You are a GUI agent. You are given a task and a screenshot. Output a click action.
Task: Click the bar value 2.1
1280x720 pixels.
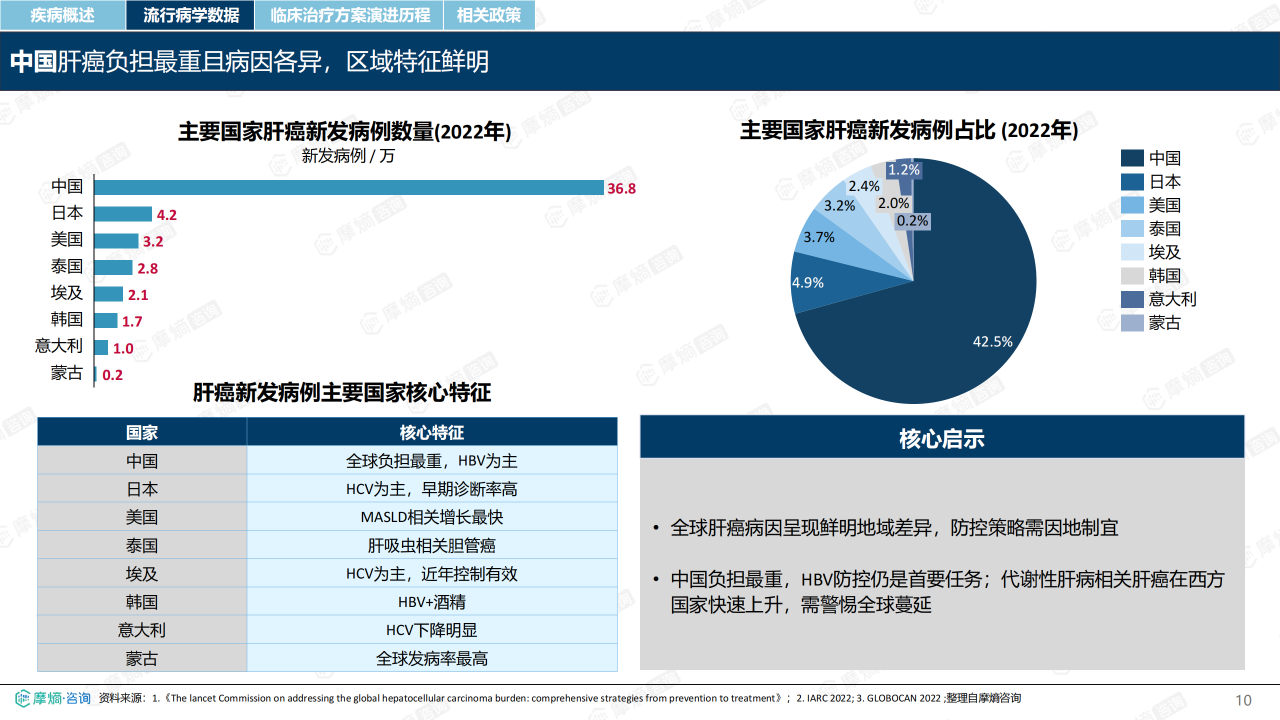point(138,295)
